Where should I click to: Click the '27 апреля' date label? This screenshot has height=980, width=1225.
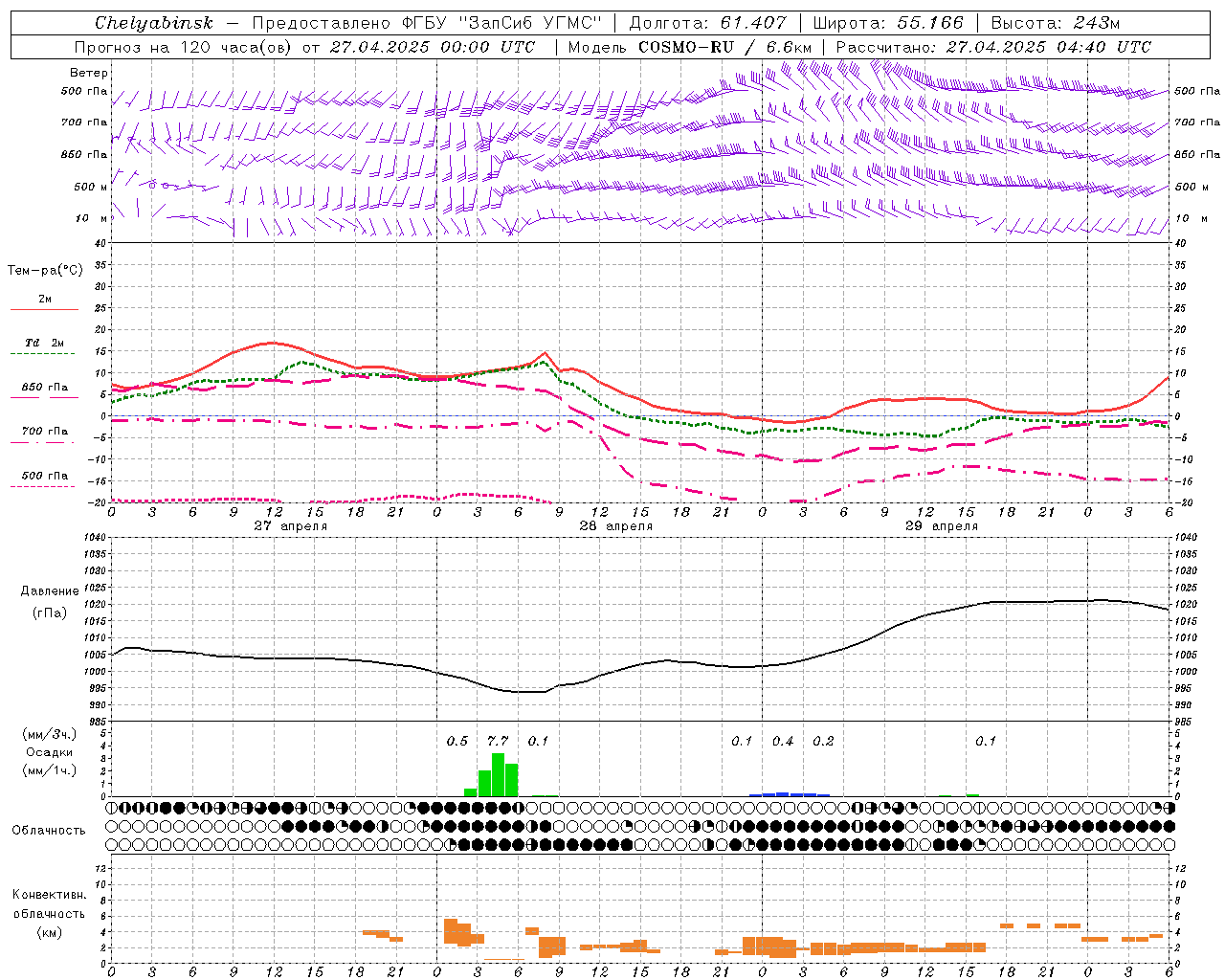[x=290, y=526]
